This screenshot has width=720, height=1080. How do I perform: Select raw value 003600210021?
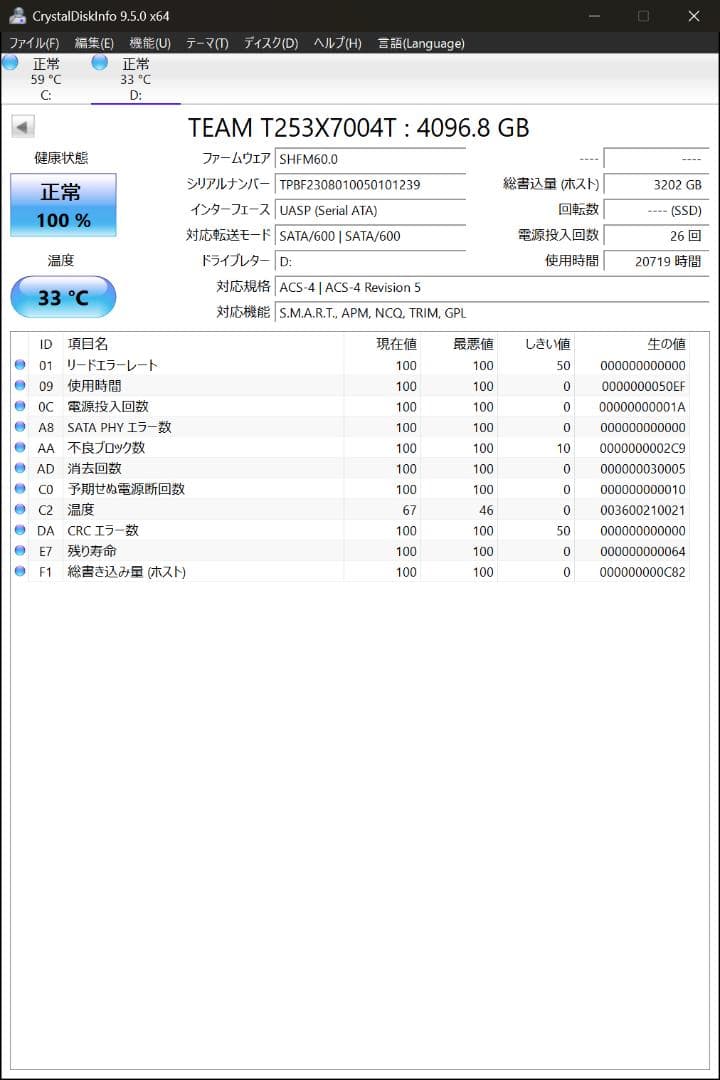643,510
